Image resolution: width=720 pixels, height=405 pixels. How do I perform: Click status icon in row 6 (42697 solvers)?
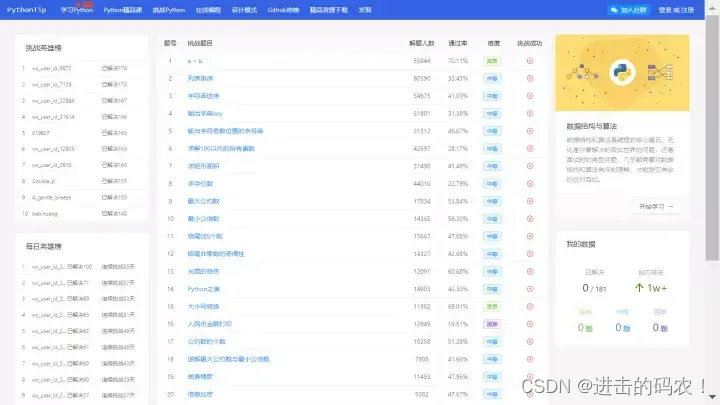click(530, 148)
